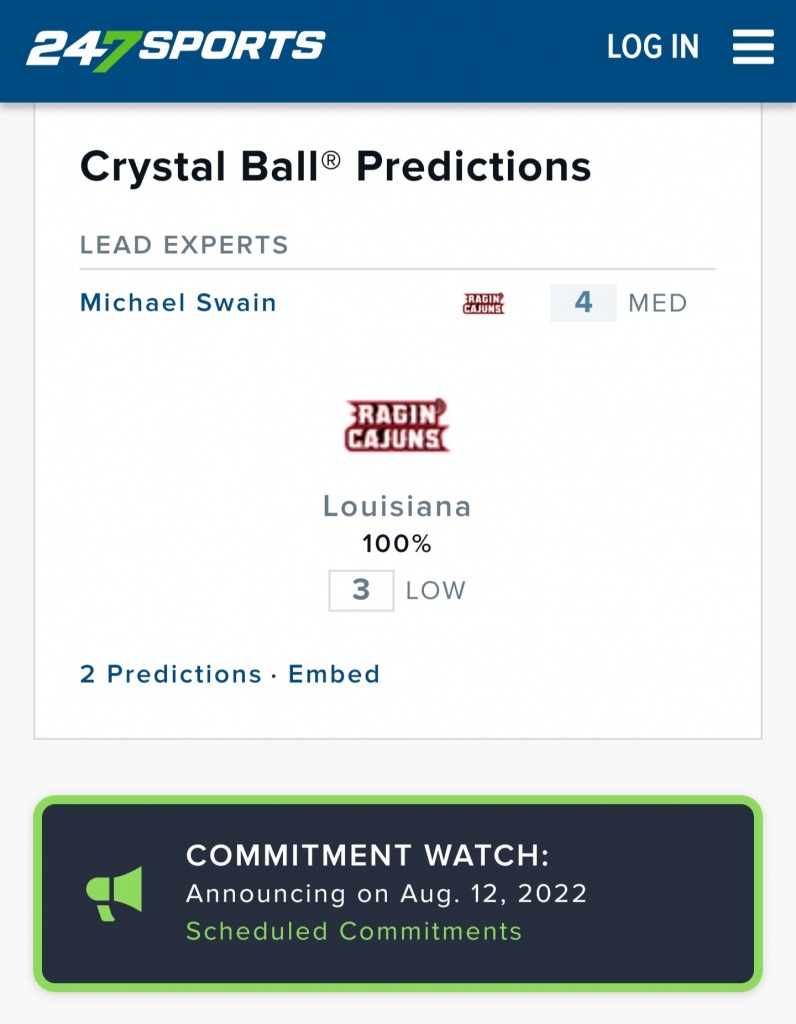
Task: Select the Louisiana team name
Action: [x=397, y=506]
